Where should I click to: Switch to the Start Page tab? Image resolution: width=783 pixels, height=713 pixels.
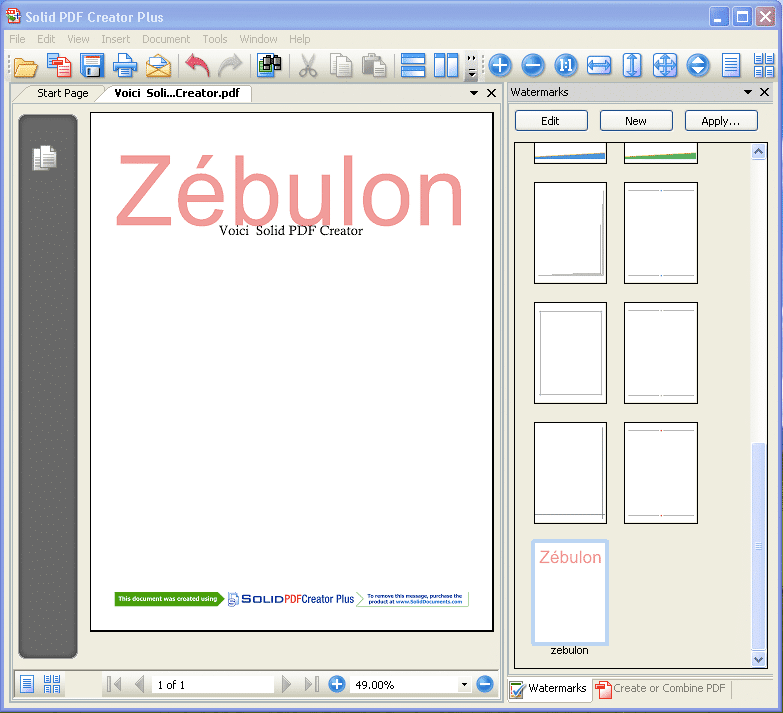pos(63,93)
